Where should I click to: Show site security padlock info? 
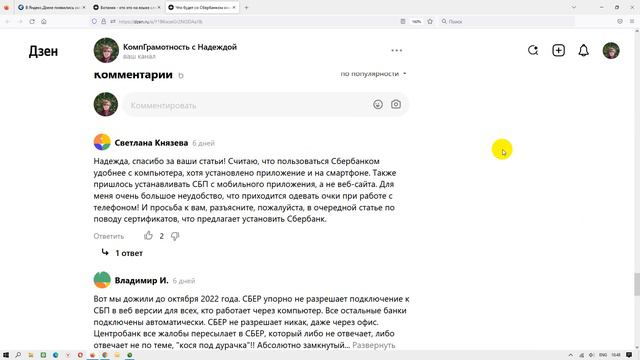[x=104, y=21]
